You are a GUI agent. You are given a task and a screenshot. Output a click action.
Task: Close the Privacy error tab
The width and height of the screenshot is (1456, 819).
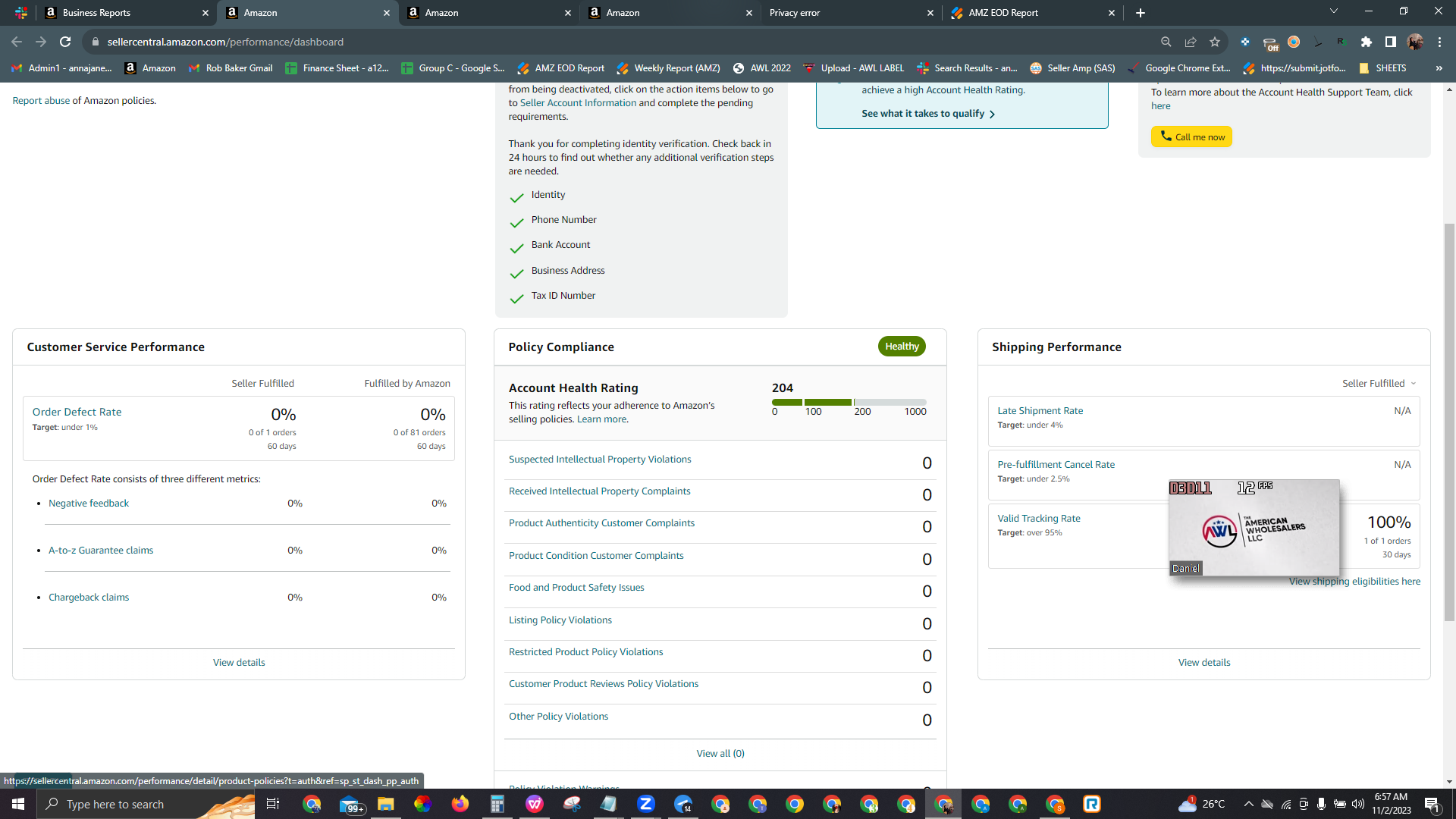tap(930, 13)
